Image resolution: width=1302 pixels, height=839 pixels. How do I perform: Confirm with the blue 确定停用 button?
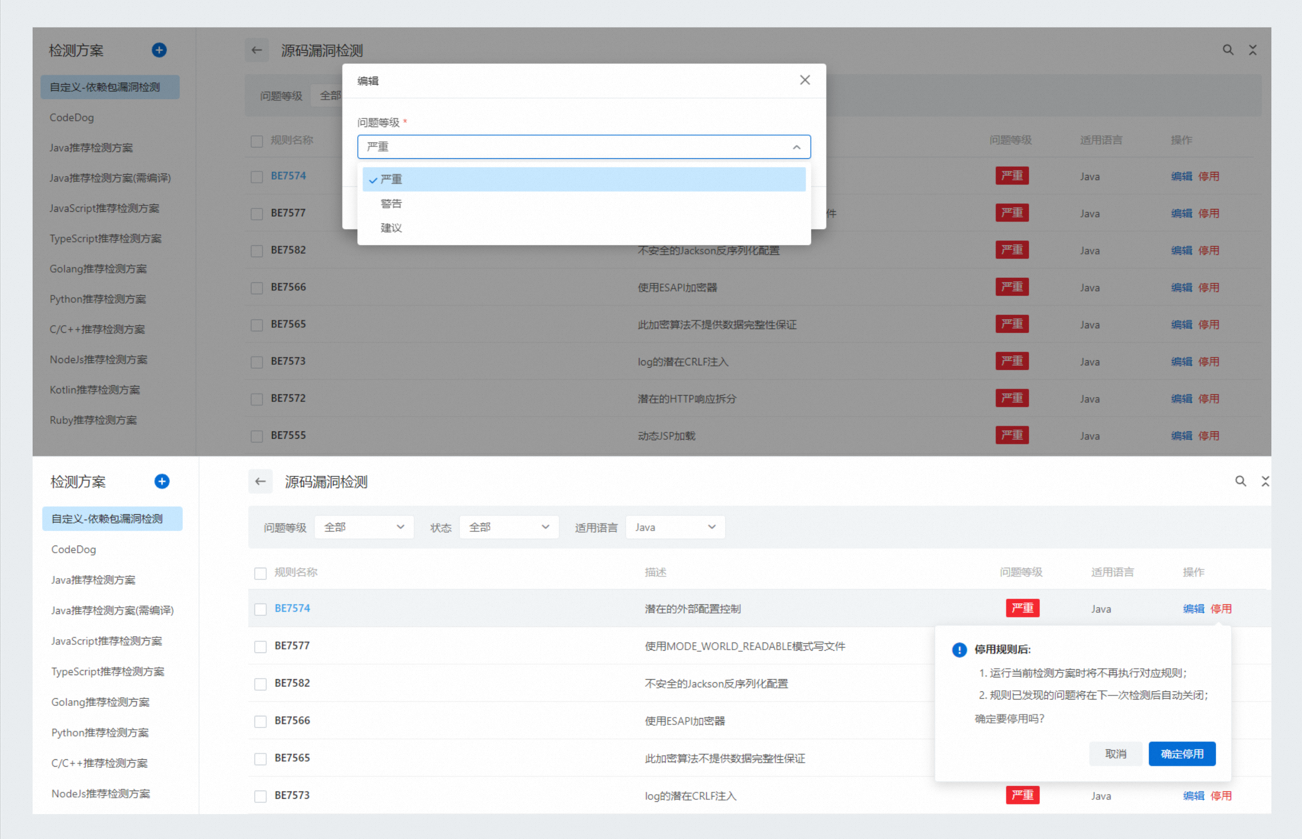(1182, 754)
